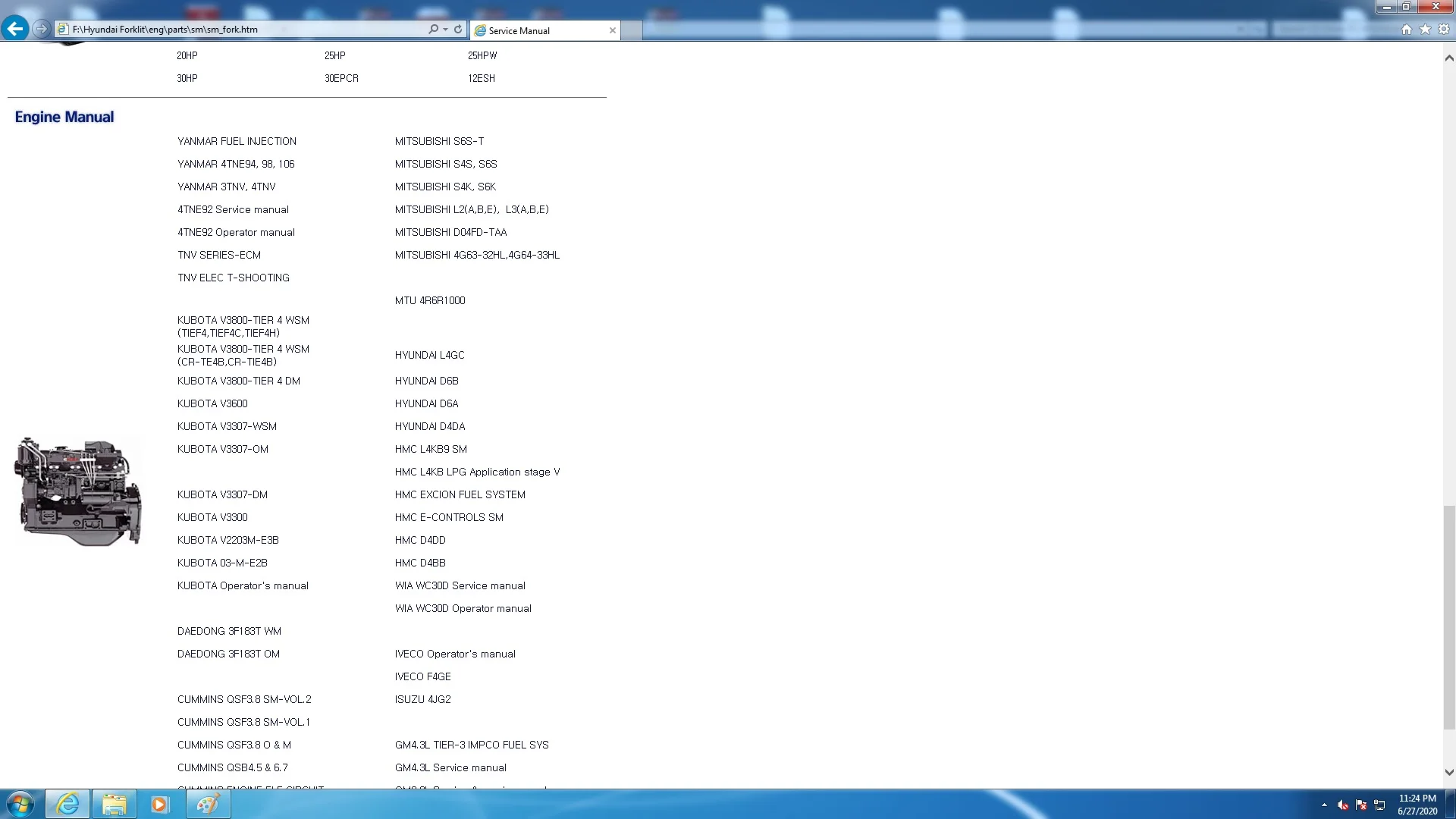This screenshot has width=1456, height=819.
Task: Open WIA WC30D Operator manual link
Action: point(463,609)
